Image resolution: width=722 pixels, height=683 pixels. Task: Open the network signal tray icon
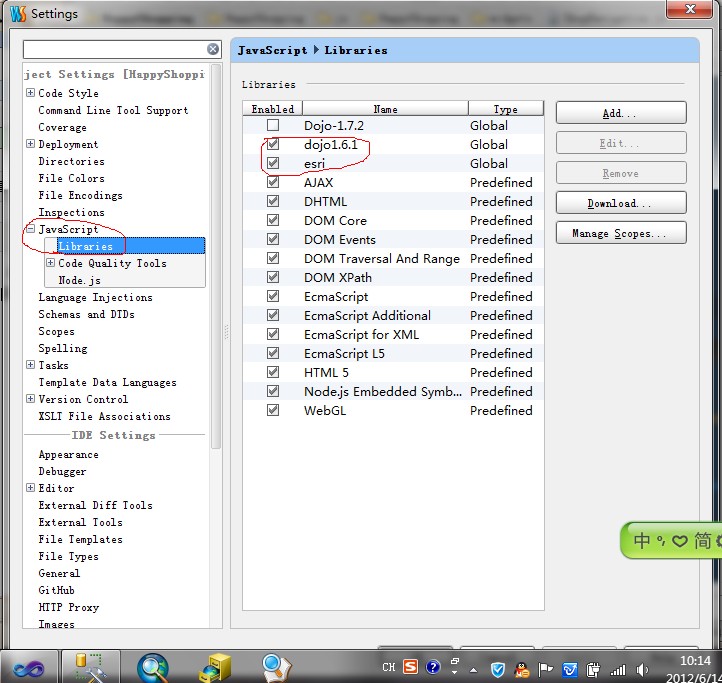[x=617, y=670]
